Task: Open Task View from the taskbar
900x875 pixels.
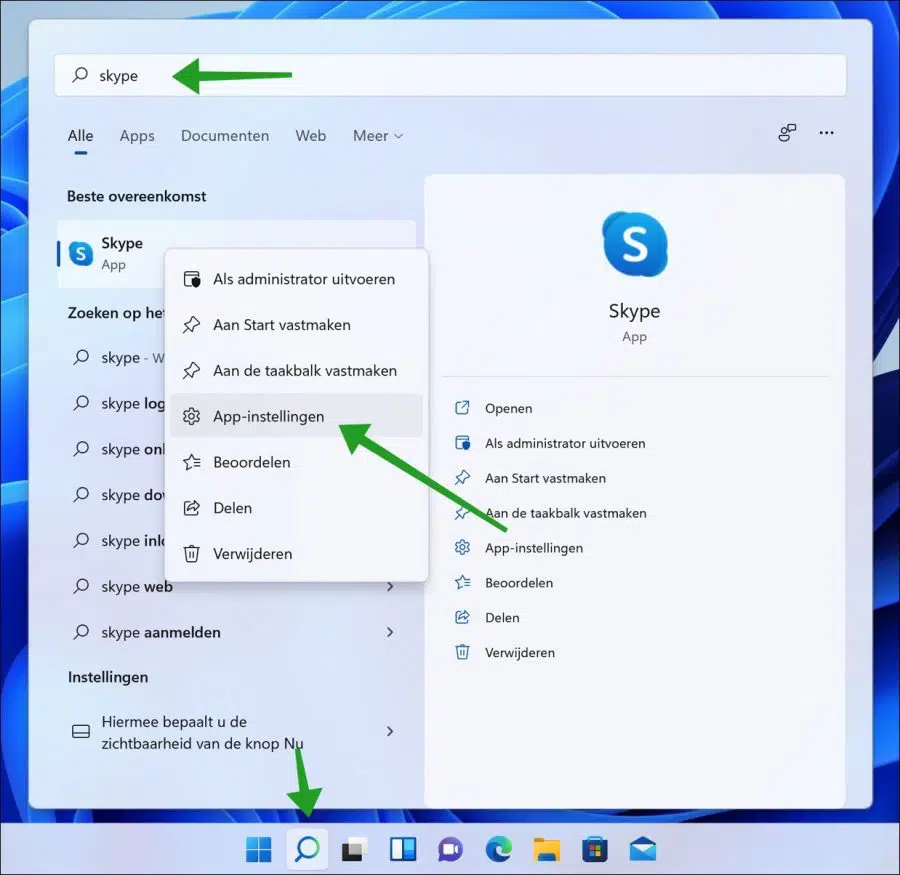Action: pyautogui.click(x=355, y=849)
